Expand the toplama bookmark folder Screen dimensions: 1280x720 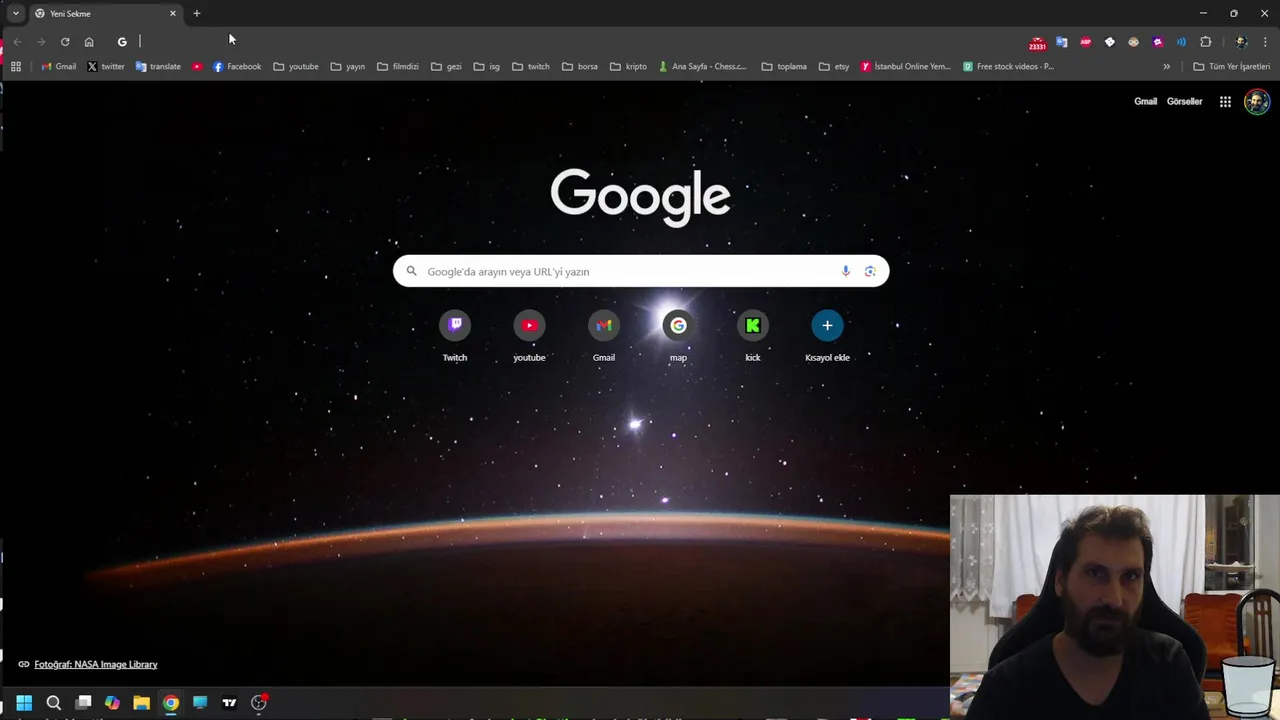784,67
